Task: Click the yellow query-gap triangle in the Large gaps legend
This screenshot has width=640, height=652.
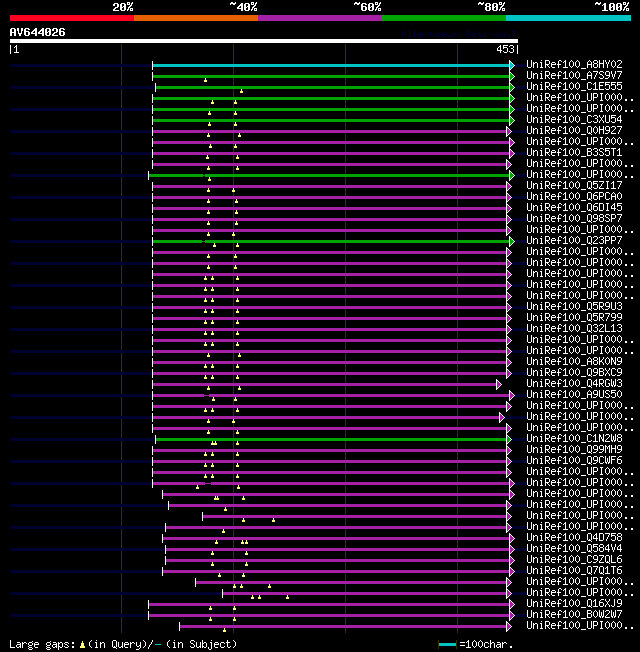Action: (82, 645)
